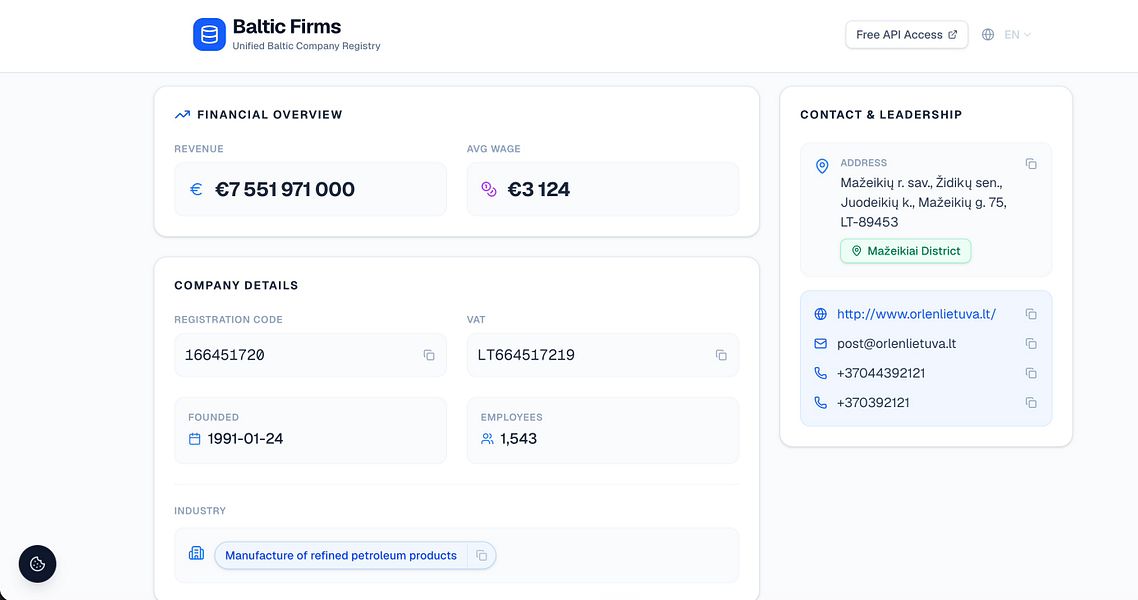This screenshot has width=1138, height=600.
Task: Click the trend arrow icon beside Financial Overview
Action: tap(182, 115)
